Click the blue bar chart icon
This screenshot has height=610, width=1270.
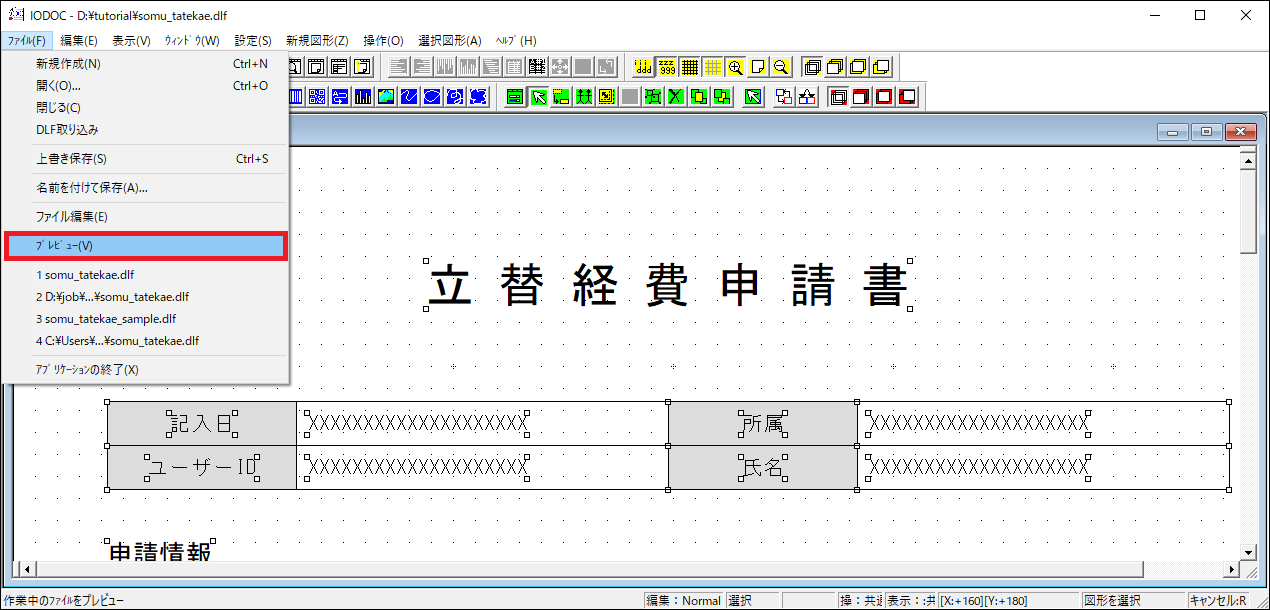point(363,97)
